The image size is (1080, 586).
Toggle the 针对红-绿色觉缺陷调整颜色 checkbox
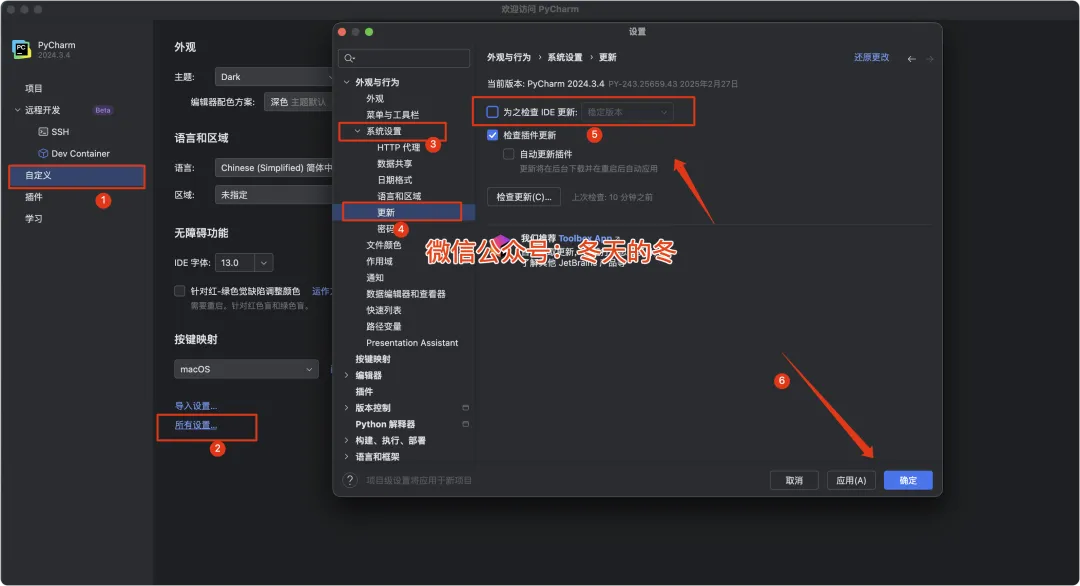point(180,291)
